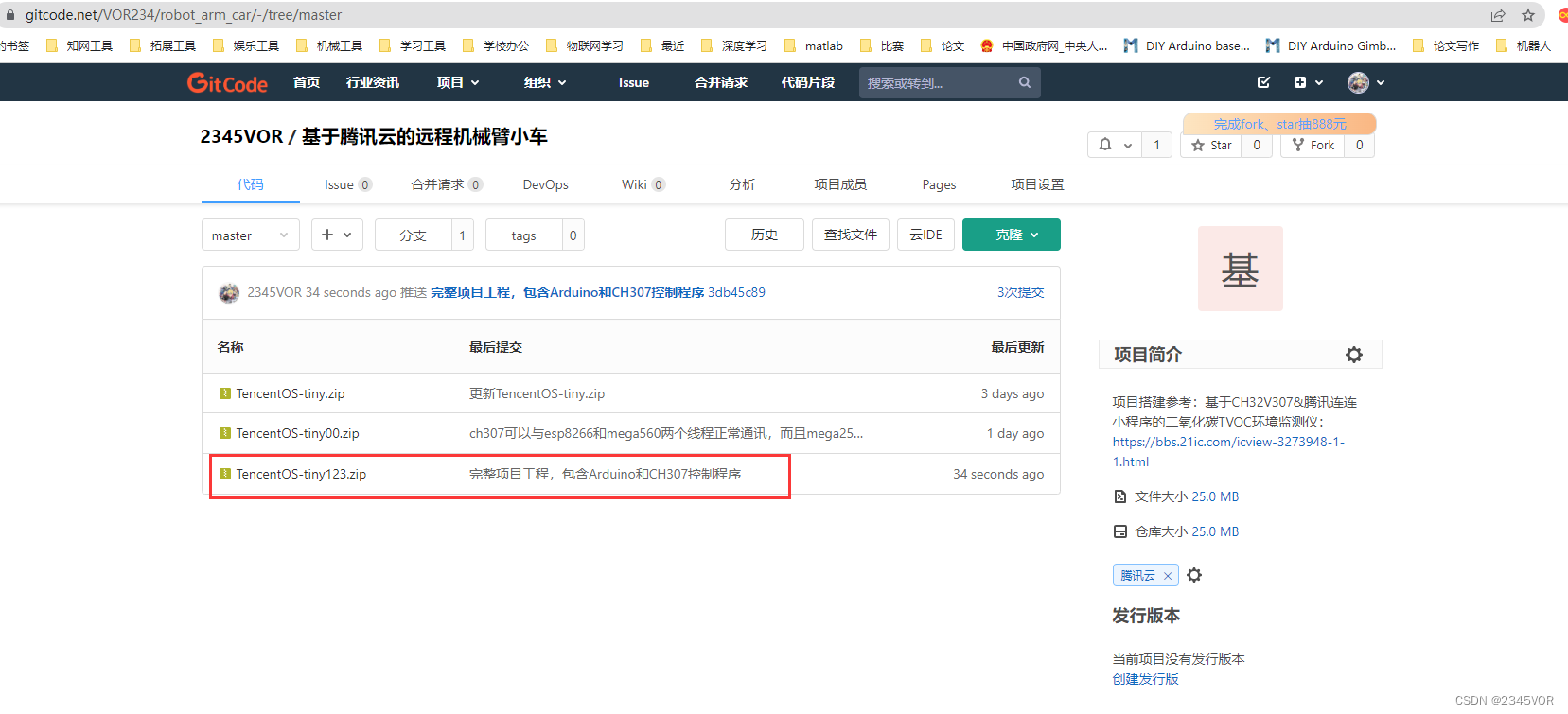
Task: Expand the plus add-file dropdown
Action: pyautogui.click(x=337, y=235)
